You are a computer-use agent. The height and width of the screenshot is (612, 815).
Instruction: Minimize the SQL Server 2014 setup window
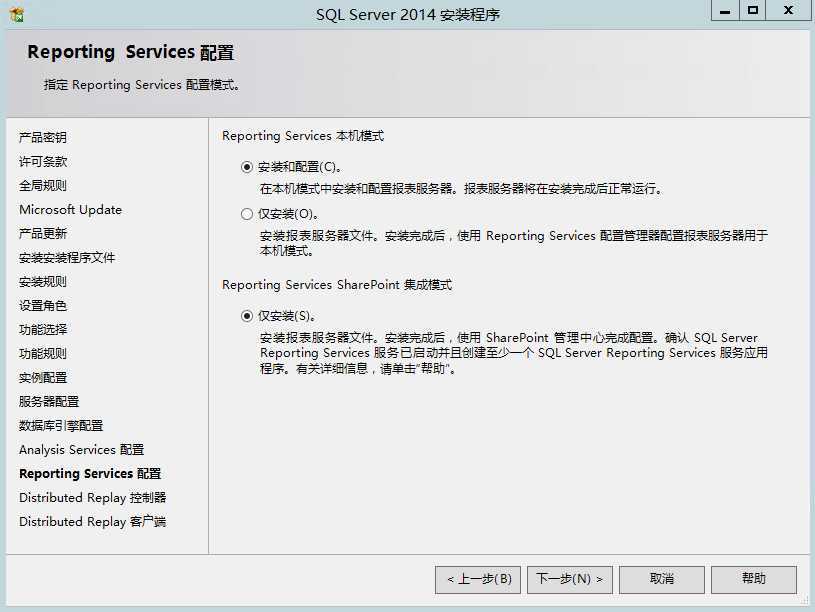coord(725,10)
